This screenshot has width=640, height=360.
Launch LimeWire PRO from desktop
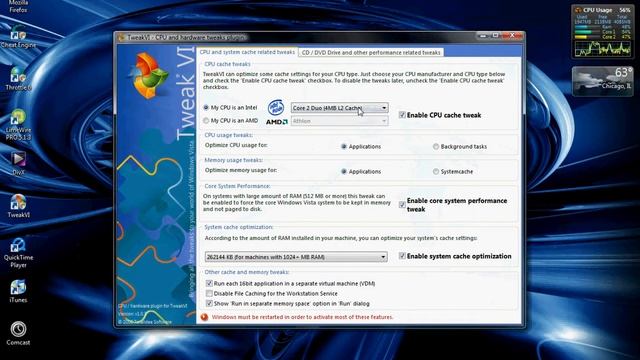click(x=18, y=125)
